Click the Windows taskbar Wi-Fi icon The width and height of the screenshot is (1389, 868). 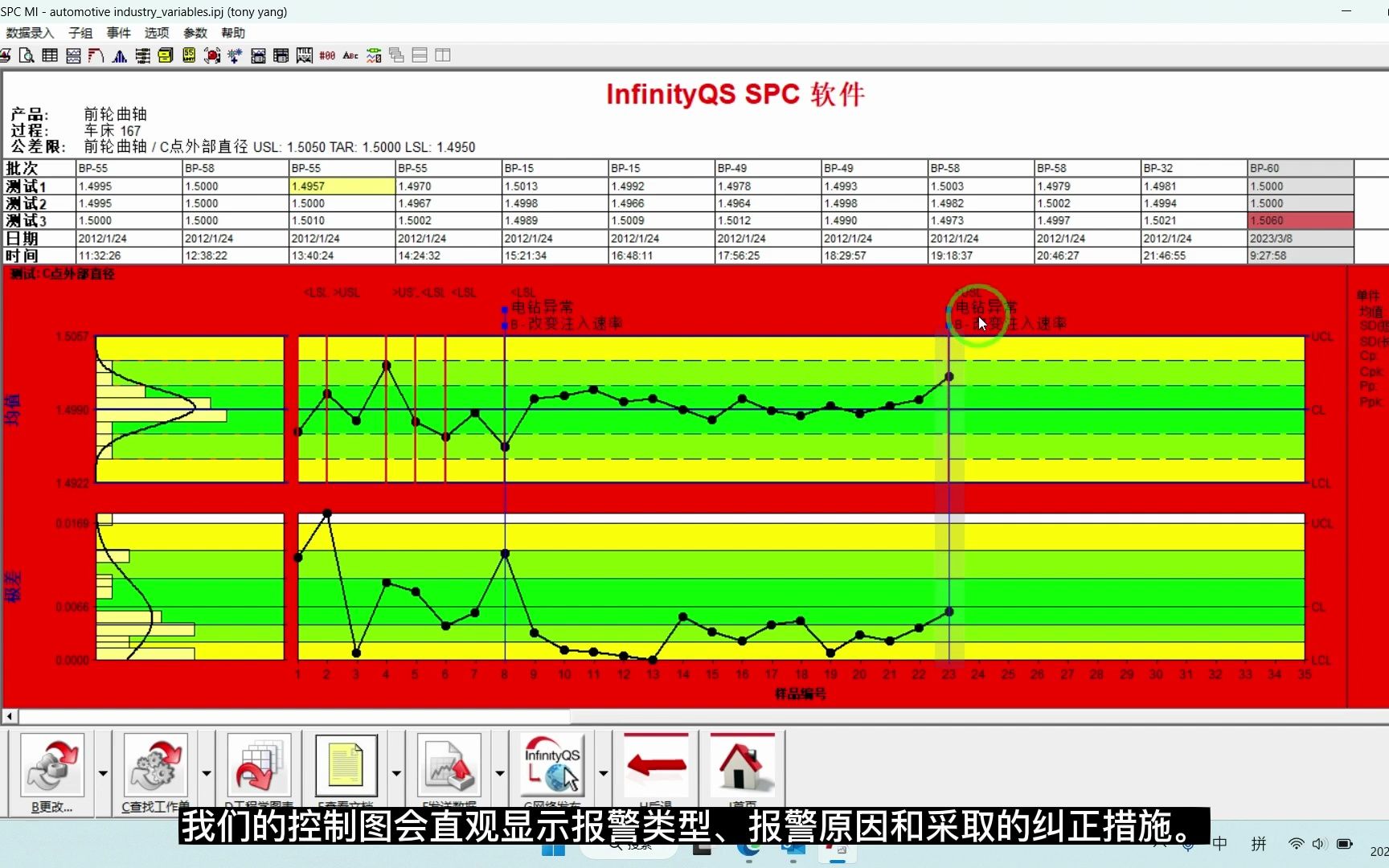pos(1296,844)
